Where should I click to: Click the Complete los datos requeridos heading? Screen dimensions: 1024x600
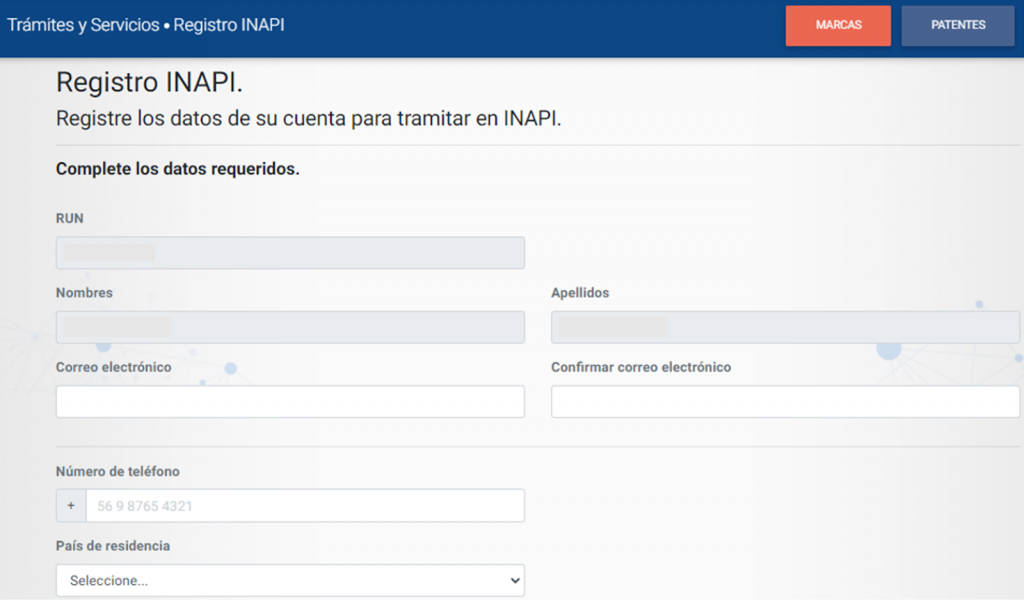tap(178, 169)
